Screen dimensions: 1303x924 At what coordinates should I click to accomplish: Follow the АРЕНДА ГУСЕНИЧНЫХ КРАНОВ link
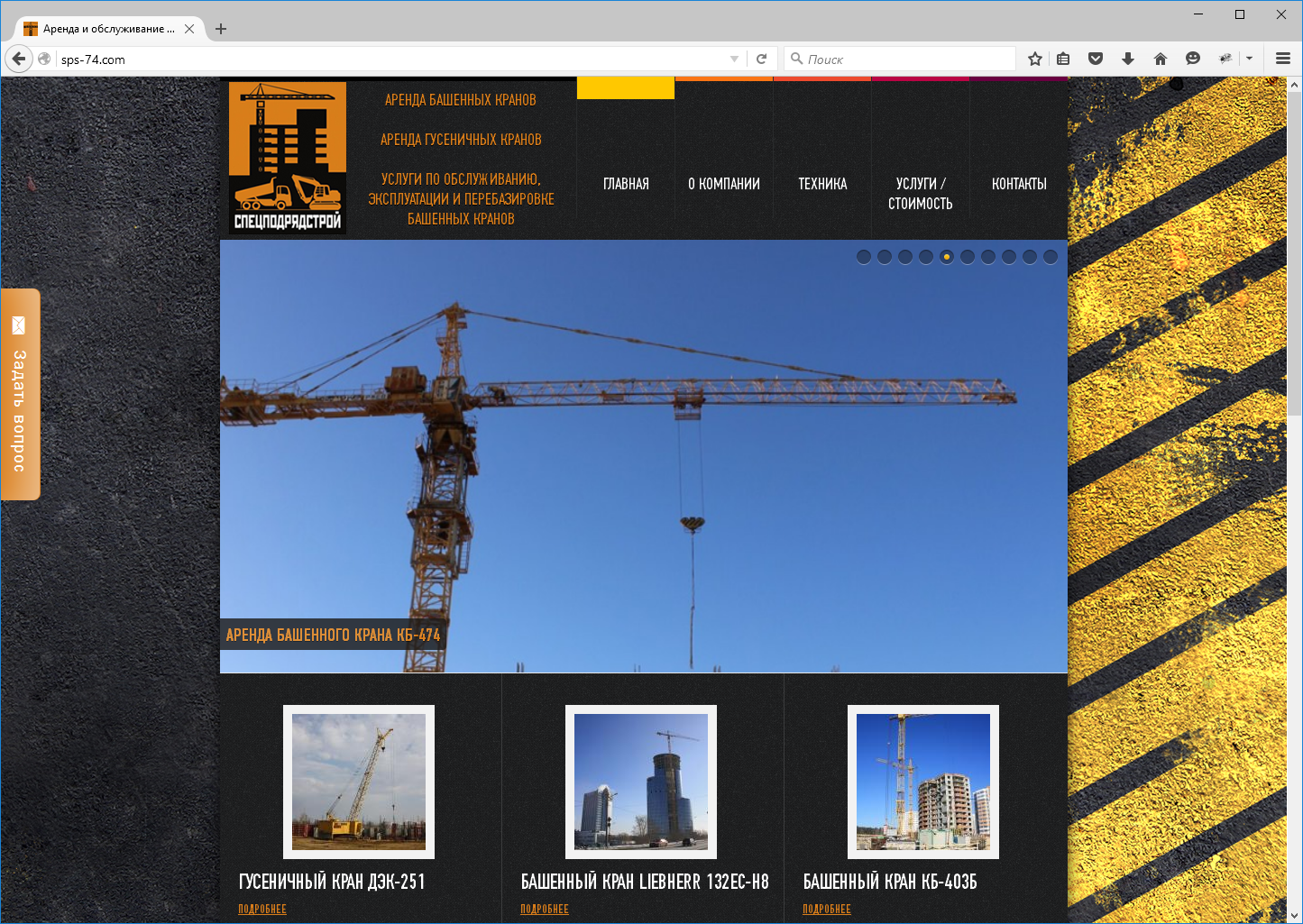coord(461,140)
